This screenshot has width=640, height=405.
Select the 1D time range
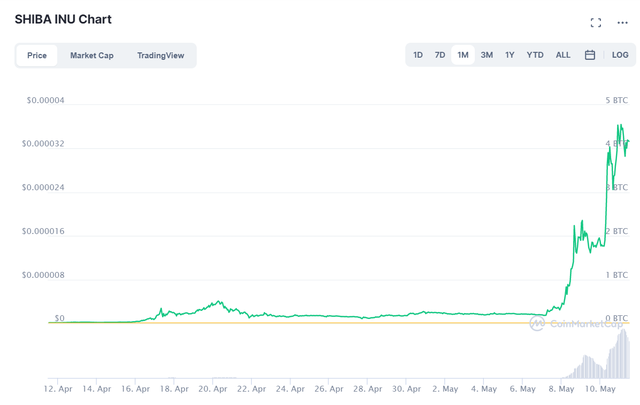pos(418,55)
